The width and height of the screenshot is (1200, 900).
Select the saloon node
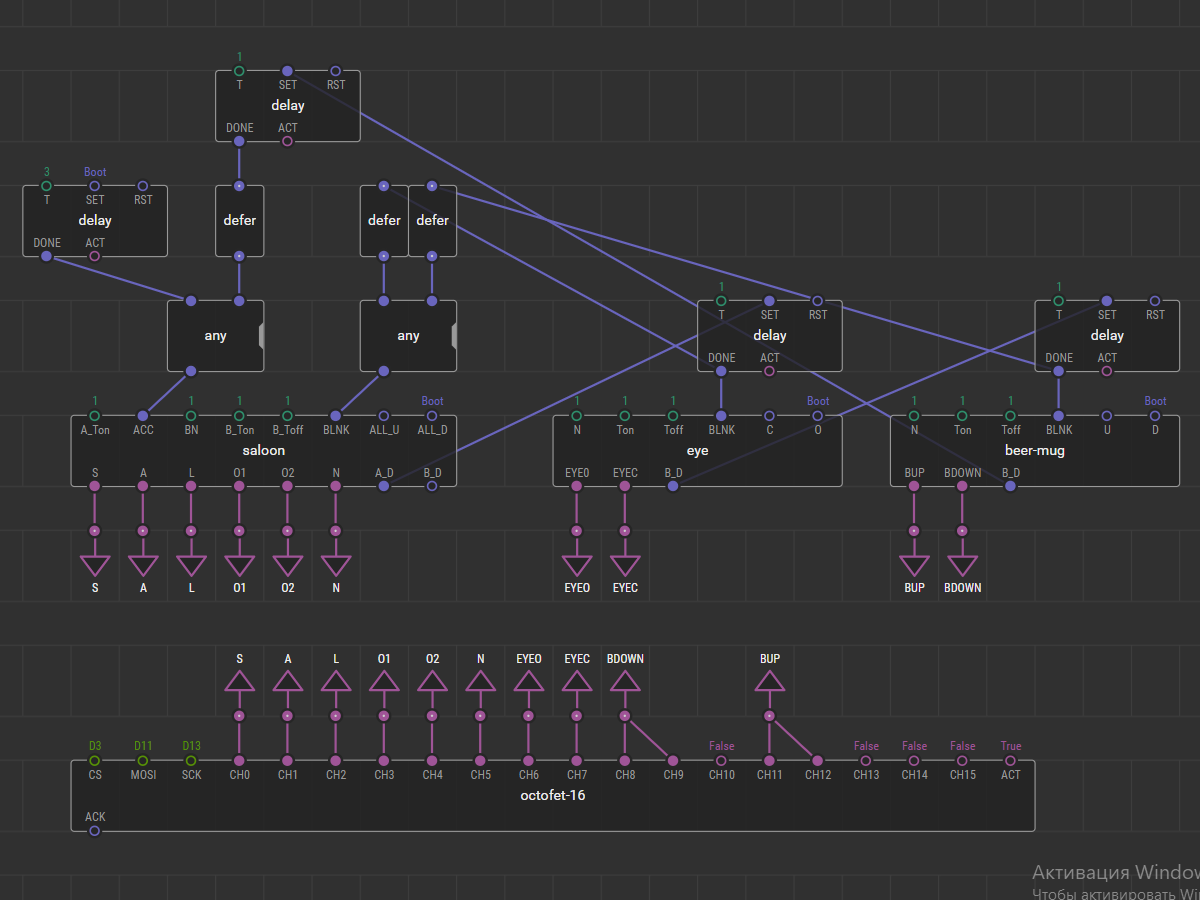(263, 451)
